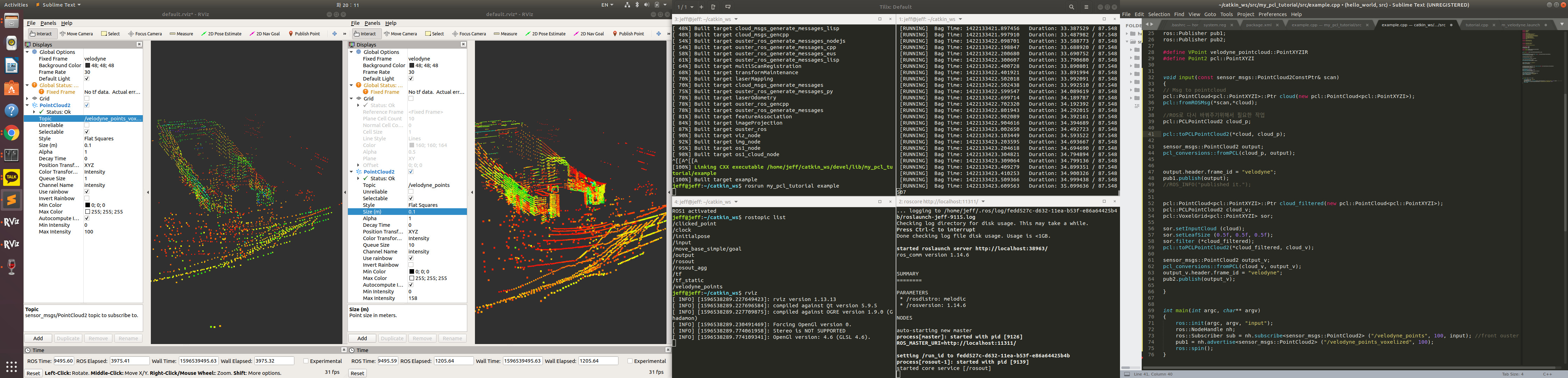Click Add button in left RViz

[x=38, y=338]
